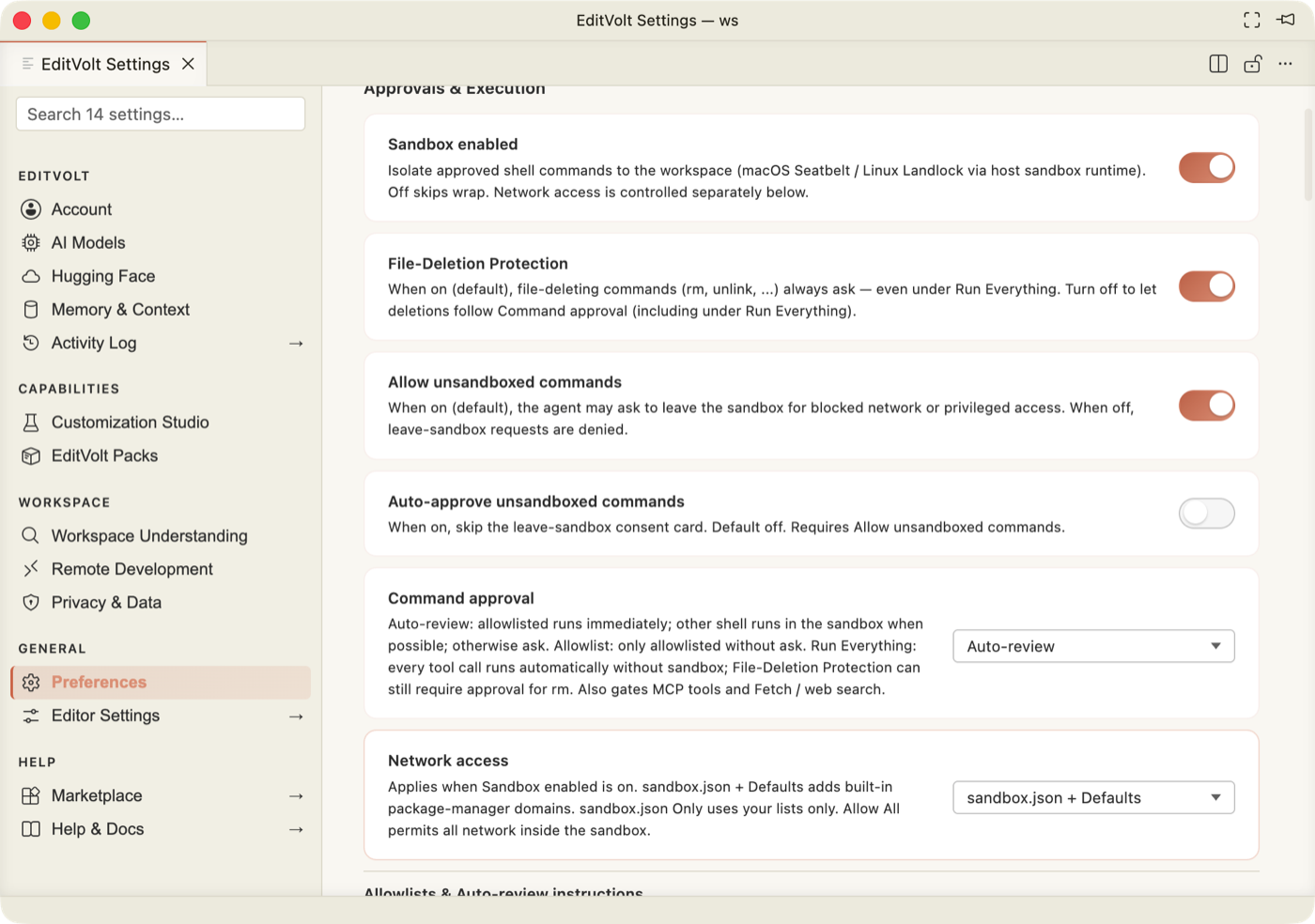Enter full screen using the title bar icon

(x=1252, y=20)
